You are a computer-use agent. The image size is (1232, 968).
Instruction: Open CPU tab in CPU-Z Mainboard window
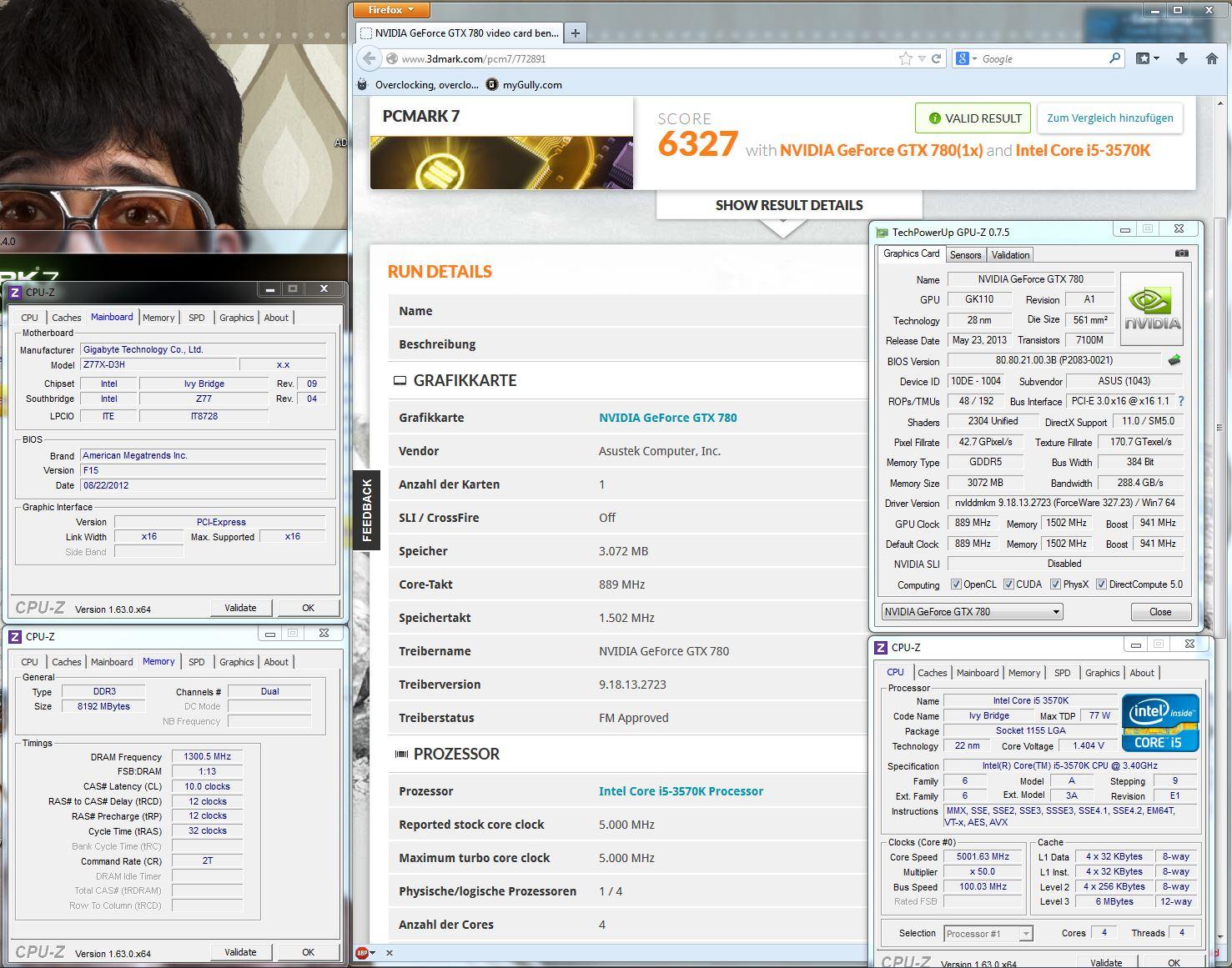click(x=30, y=318)
